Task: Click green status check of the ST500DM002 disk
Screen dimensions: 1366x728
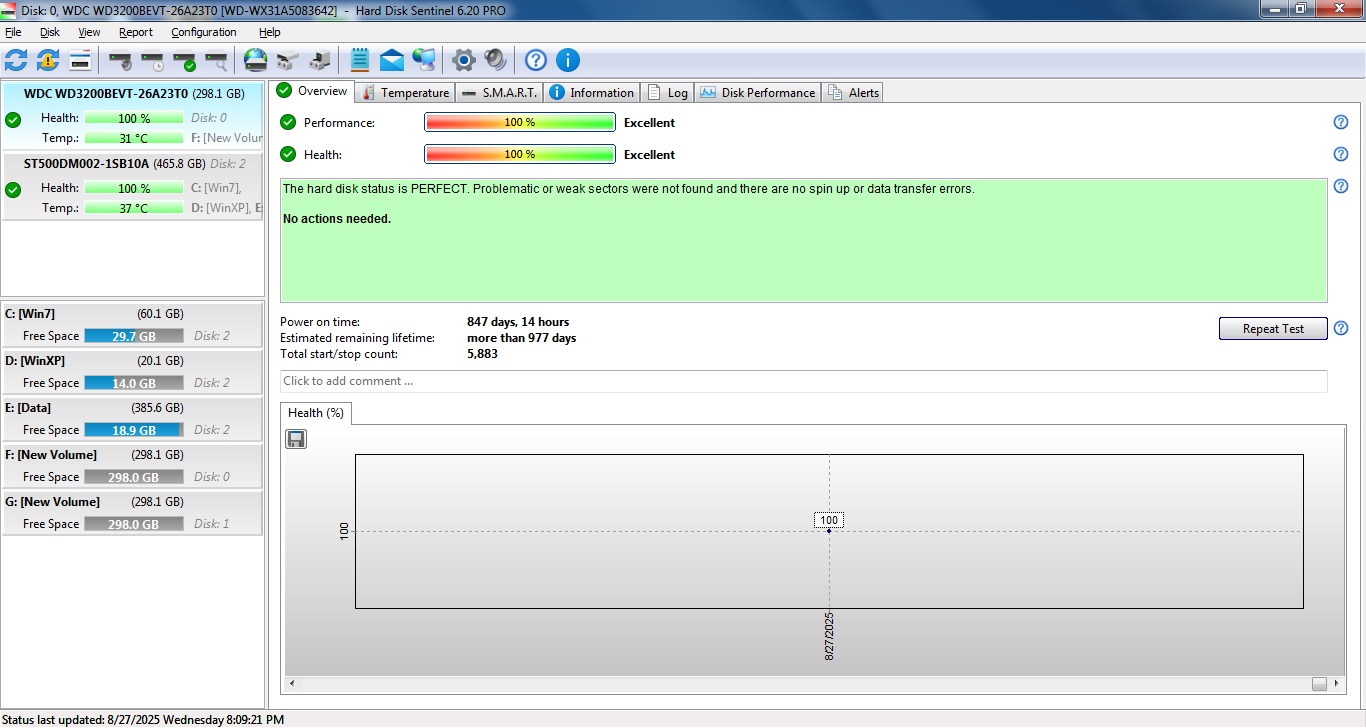Action: [x=13, y=190]
